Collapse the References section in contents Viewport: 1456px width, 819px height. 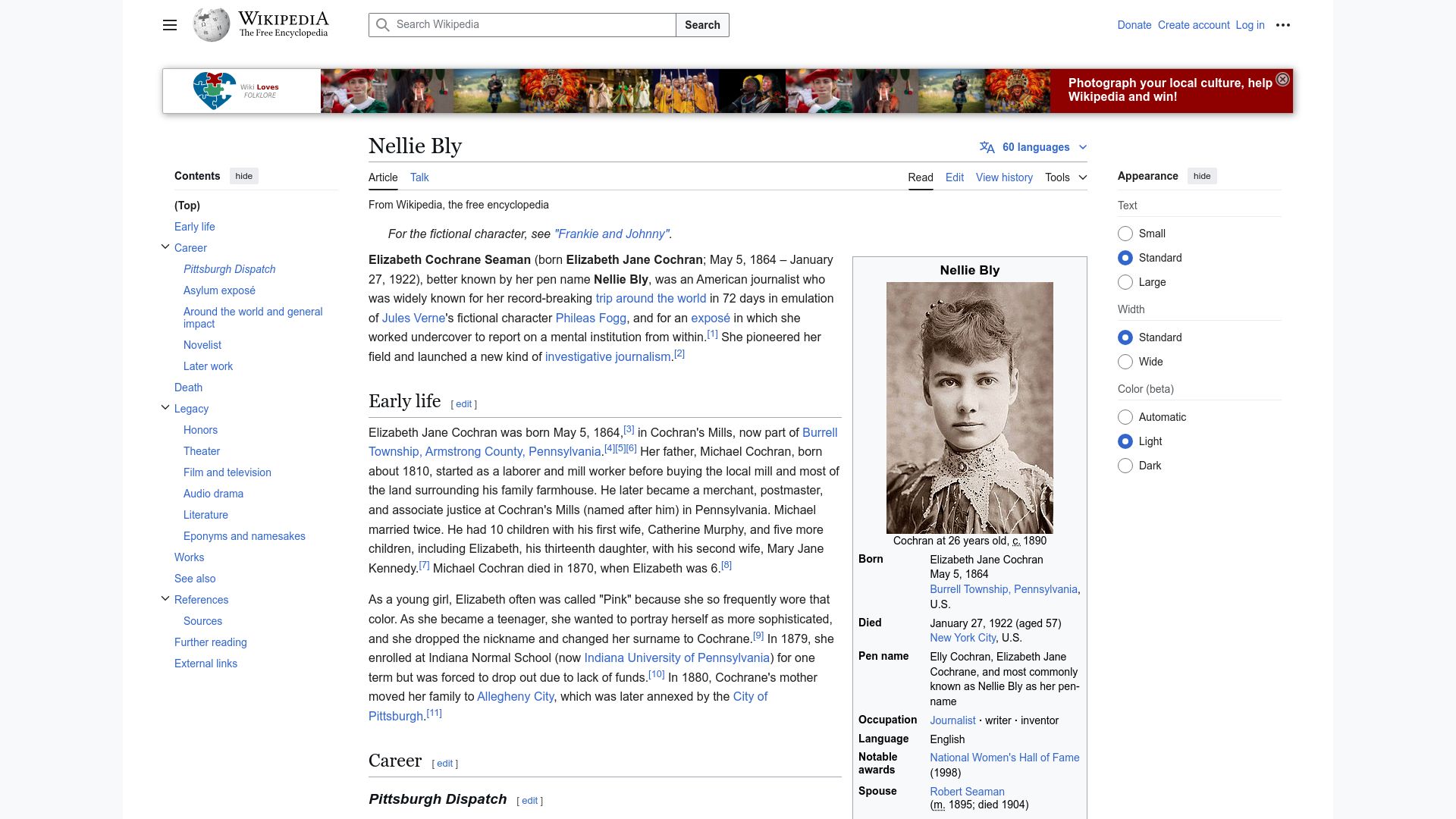pyautogui.click(x=165, y=599)
